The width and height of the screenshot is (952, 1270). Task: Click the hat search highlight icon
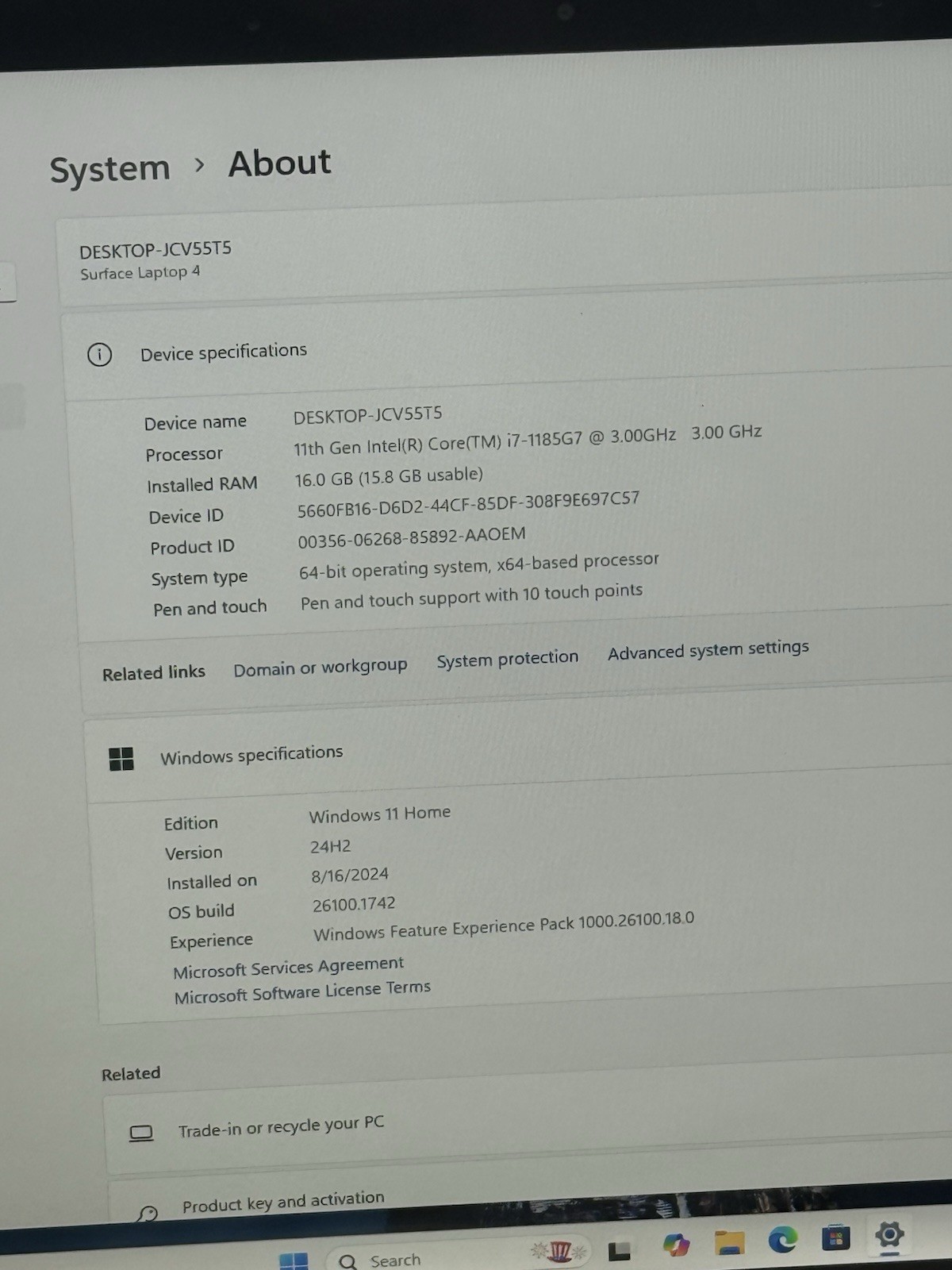[559, 1252]
